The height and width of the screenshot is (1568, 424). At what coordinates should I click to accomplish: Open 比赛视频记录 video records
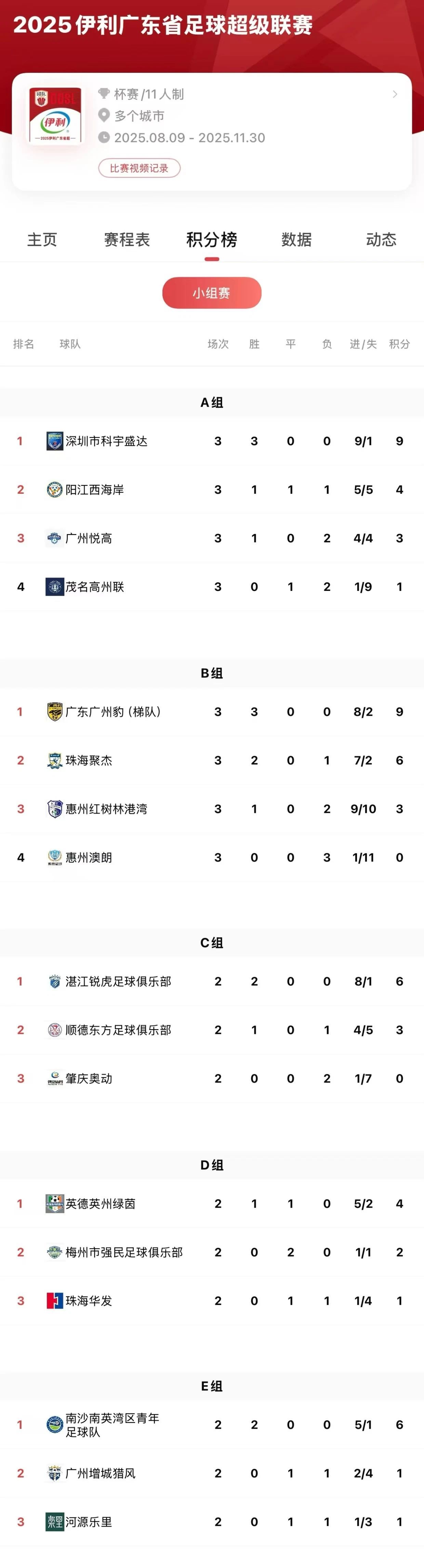(139, 169)
